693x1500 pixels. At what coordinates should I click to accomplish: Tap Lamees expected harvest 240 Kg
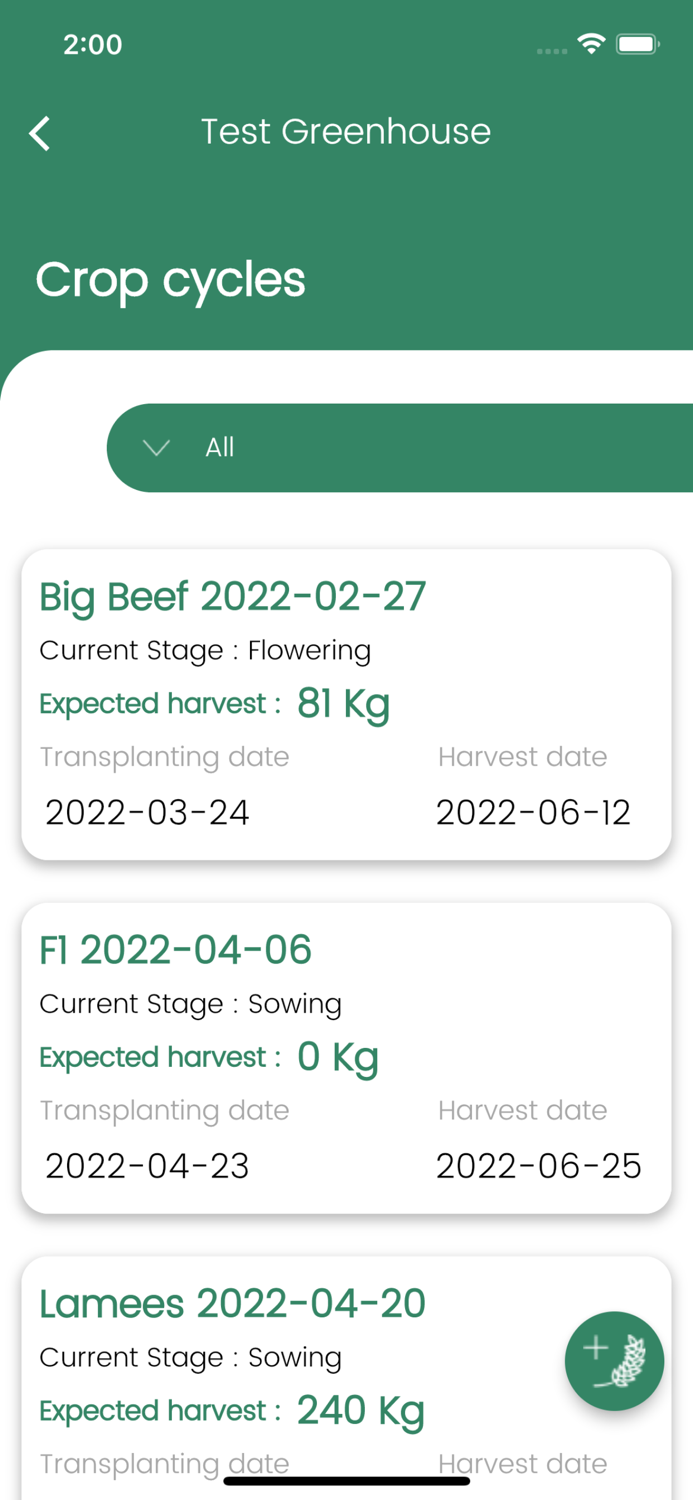click(360, 1411)
